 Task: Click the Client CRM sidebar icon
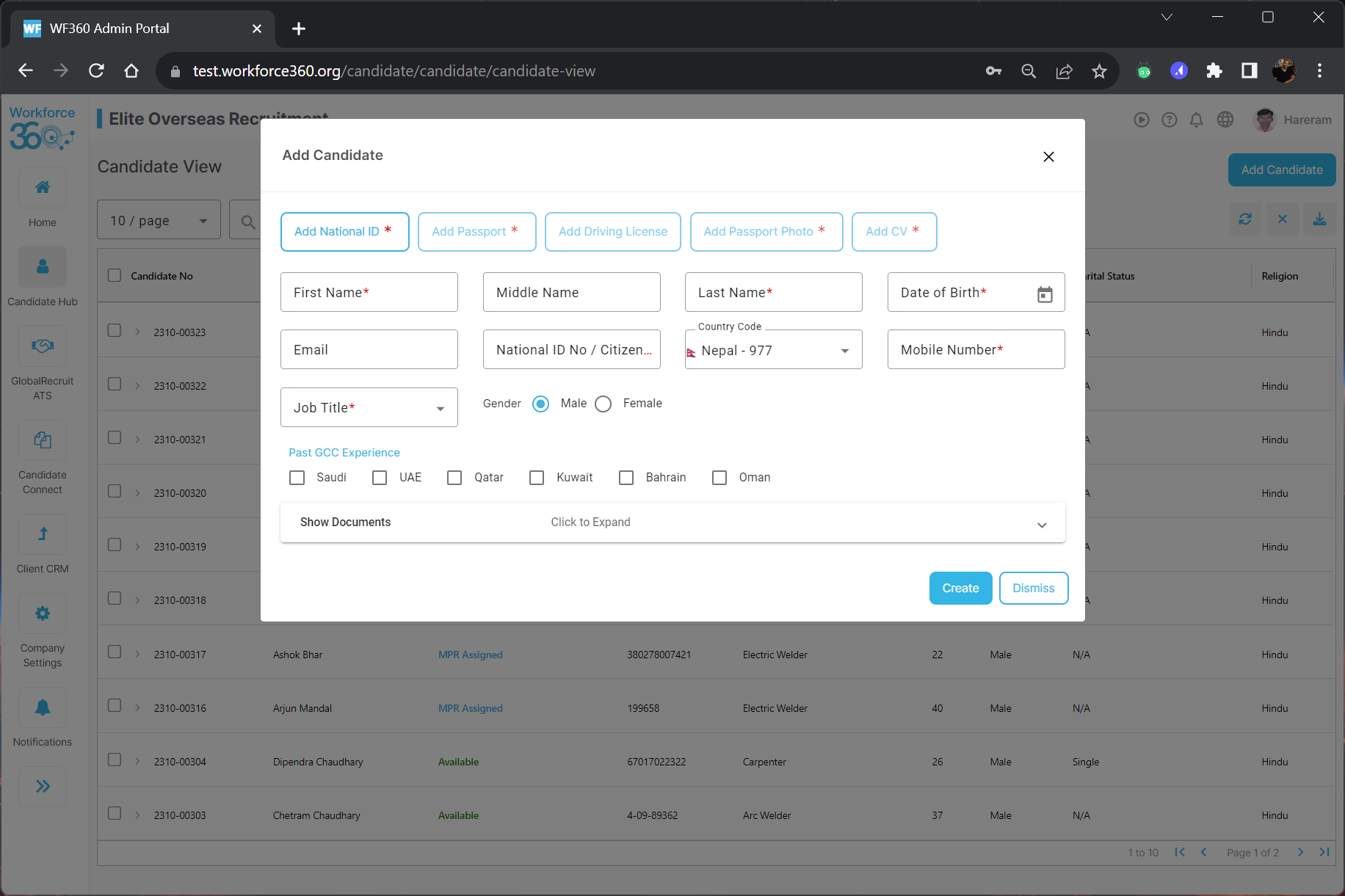click(43, 534)
